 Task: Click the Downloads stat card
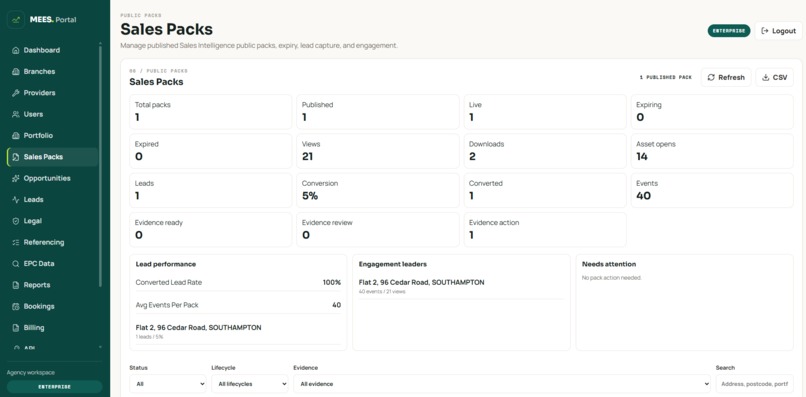pos(545,151)
